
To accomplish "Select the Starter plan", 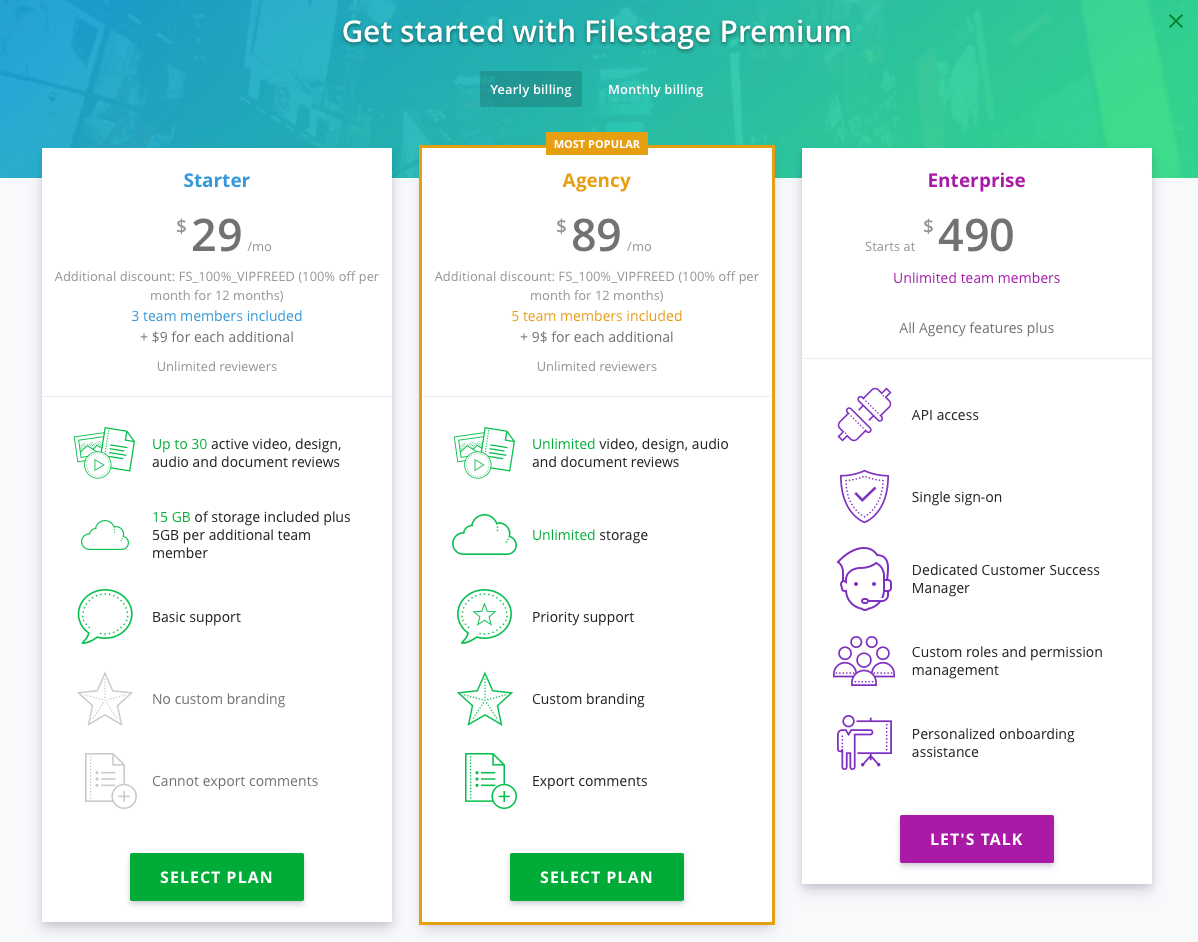I will click(217, 877).
